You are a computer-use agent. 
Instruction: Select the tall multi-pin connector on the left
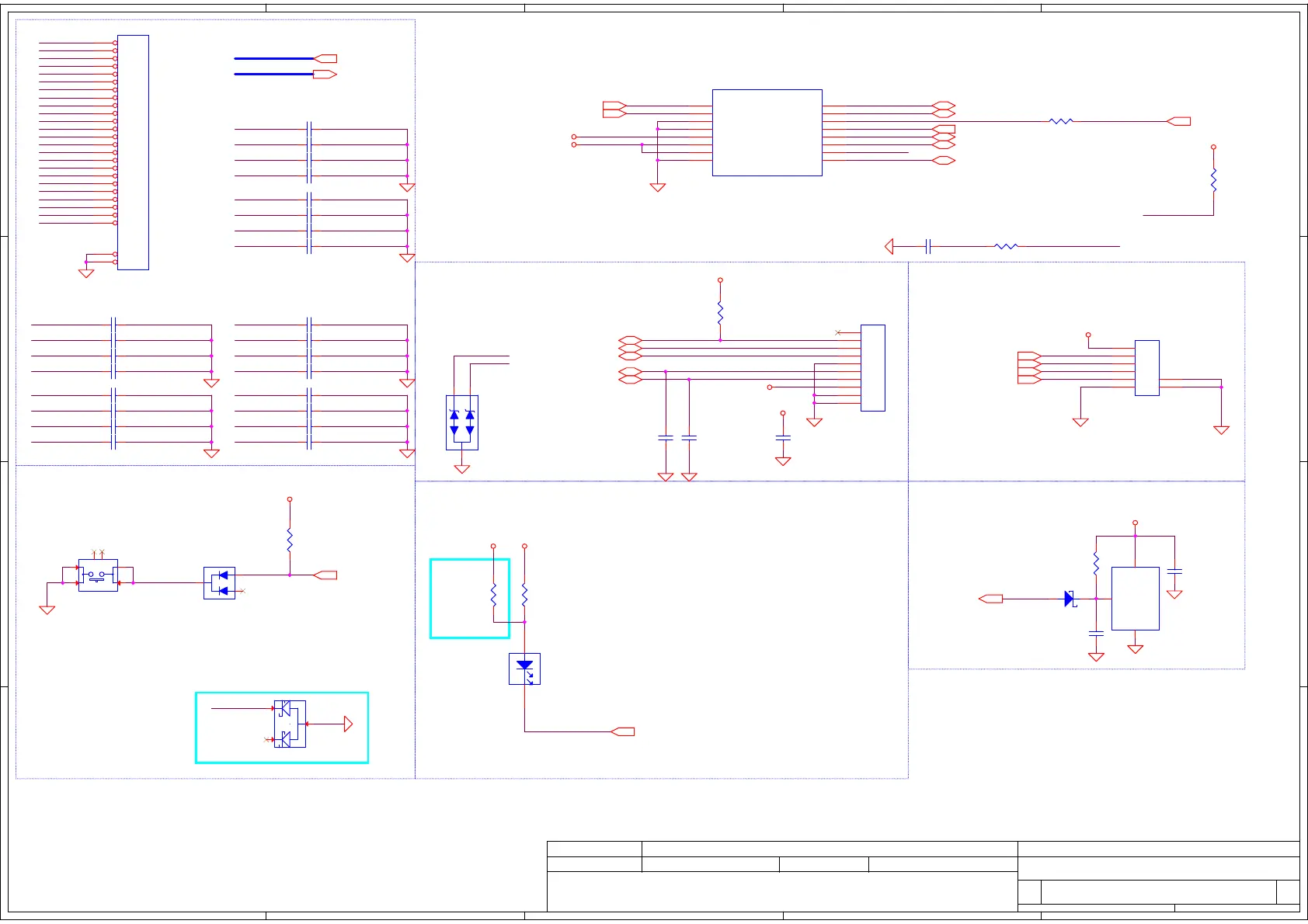point(133,152)
